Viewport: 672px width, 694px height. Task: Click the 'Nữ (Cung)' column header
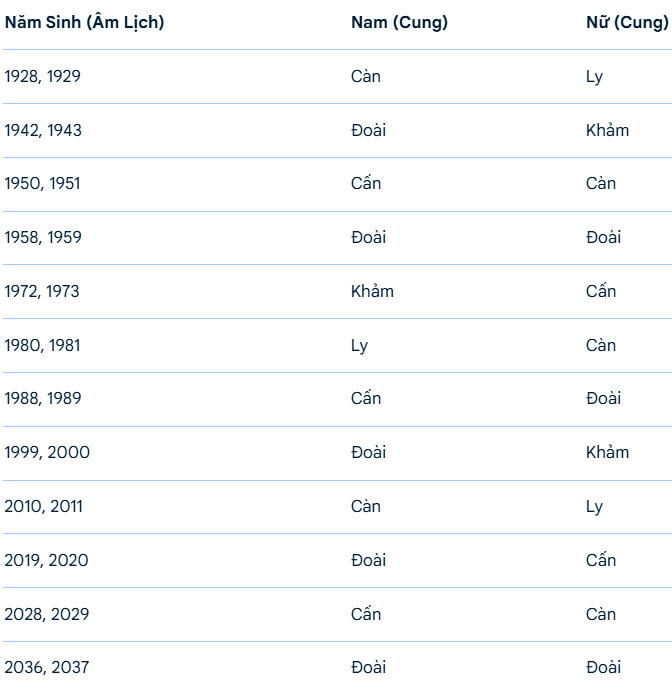point(627,23)
